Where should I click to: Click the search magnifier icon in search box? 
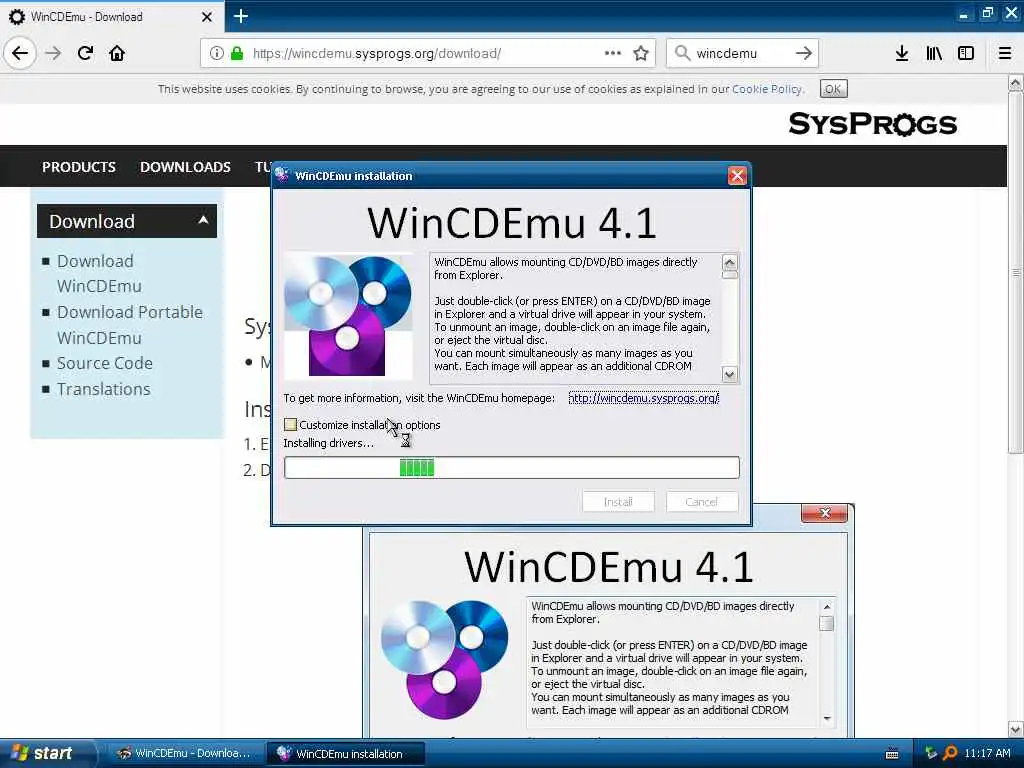pos(682,53)
